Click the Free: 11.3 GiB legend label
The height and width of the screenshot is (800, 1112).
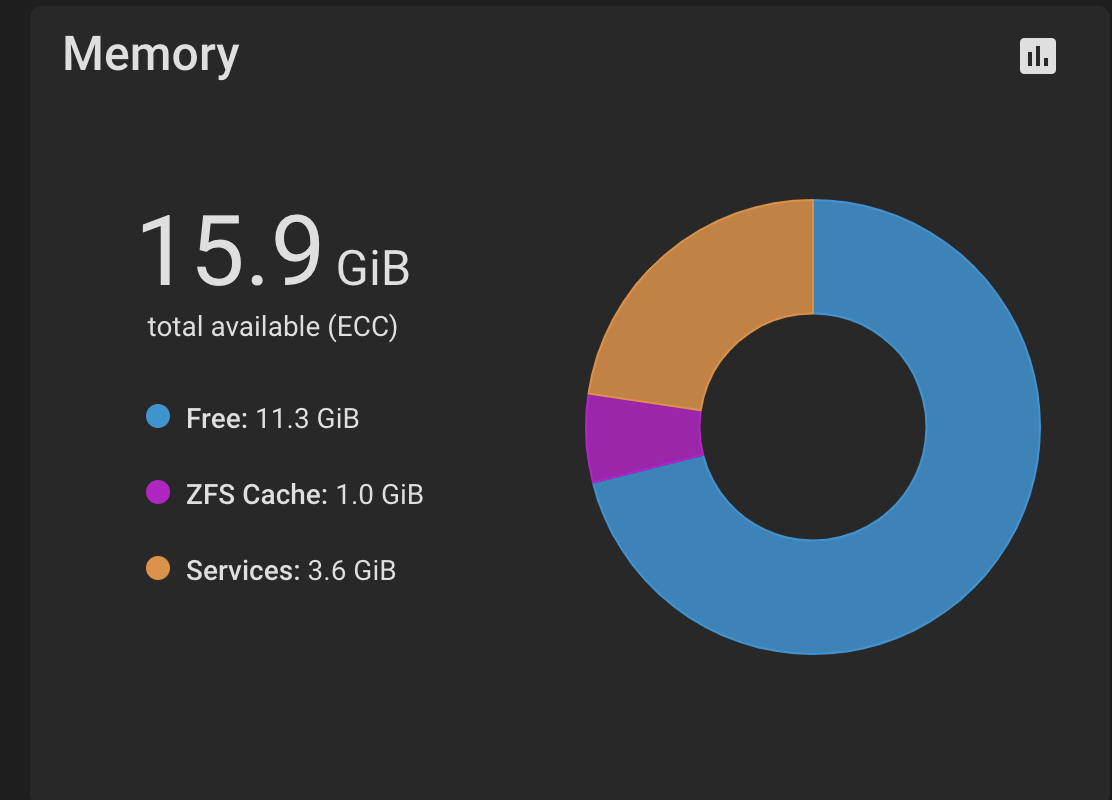point(272,418)
